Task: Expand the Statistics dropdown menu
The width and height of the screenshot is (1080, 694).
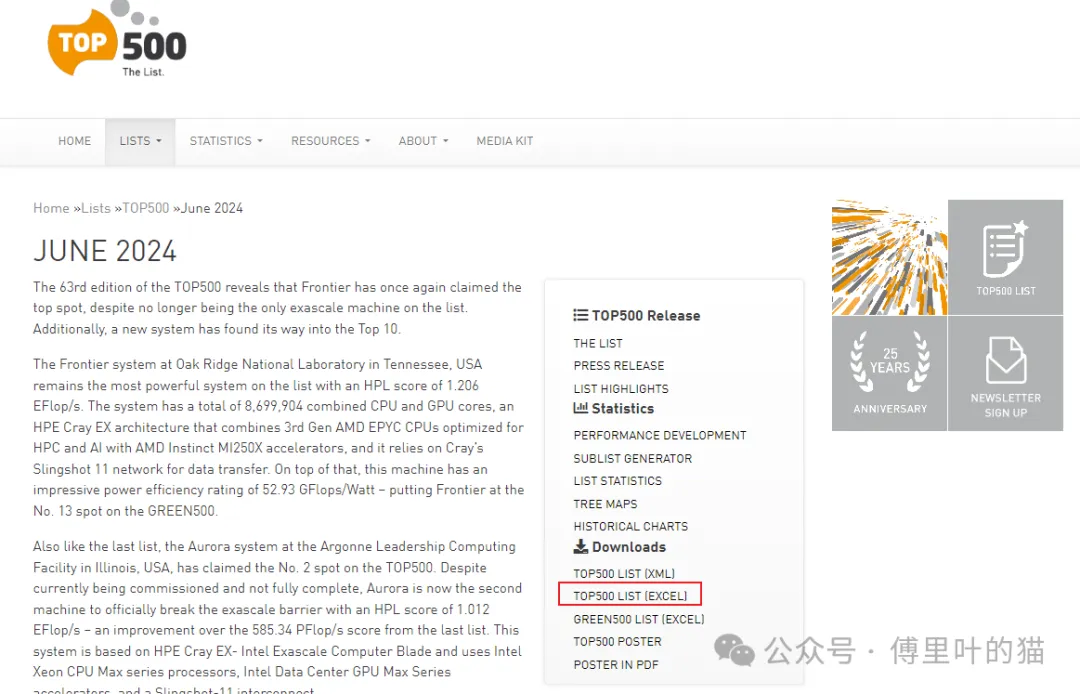Action: tap(226, 141)
